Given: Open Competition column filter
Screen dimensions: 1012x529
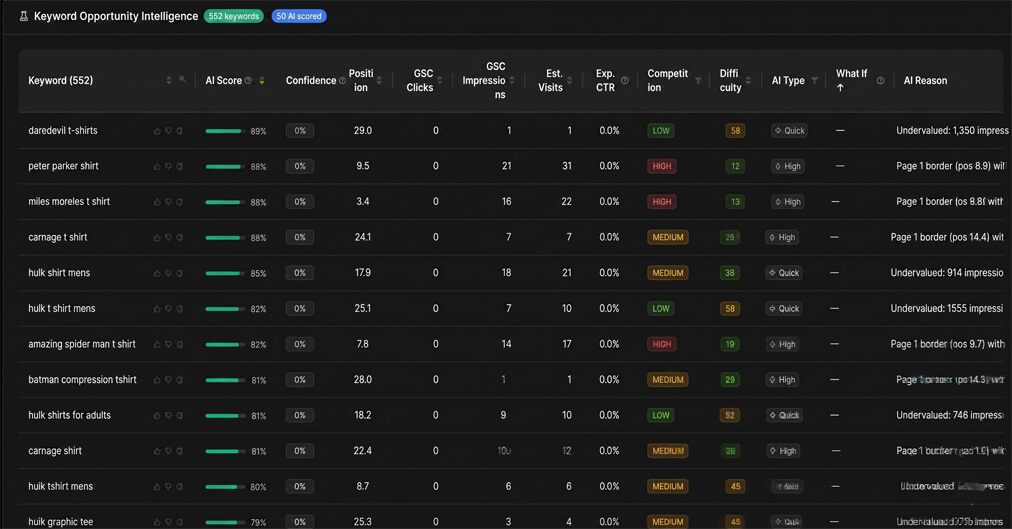Looking at the screenshot, I should [698, 81].
